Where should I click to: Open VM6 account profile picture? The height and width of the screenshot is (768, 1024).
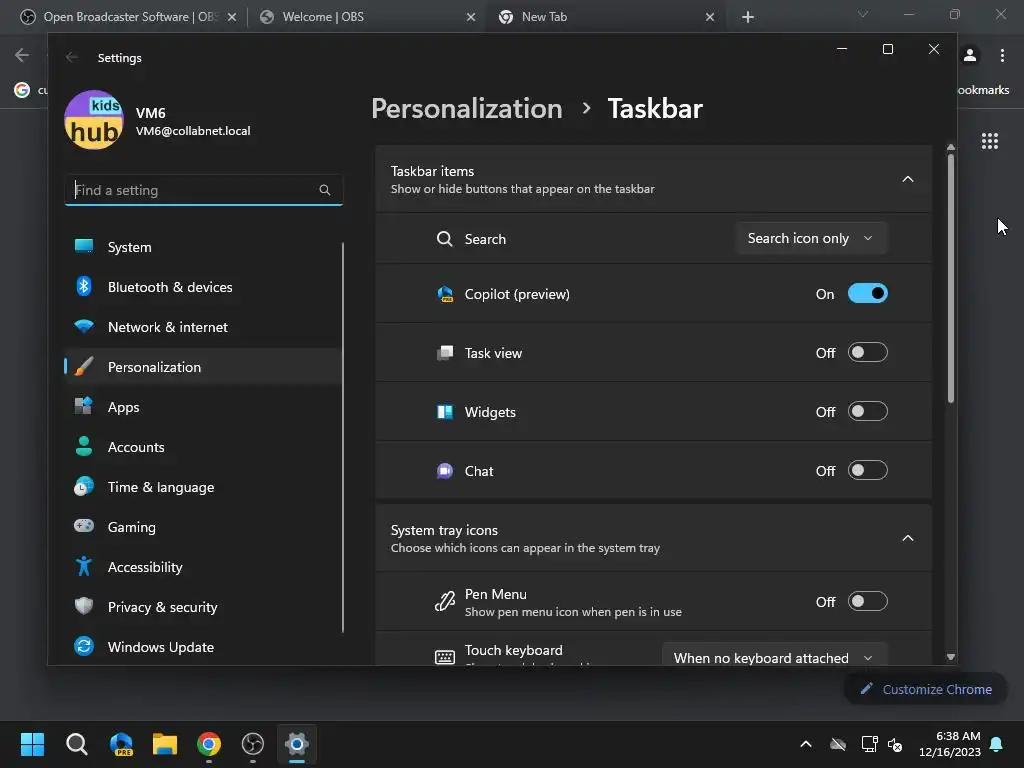pyautogui.click(x=94, y=120)
